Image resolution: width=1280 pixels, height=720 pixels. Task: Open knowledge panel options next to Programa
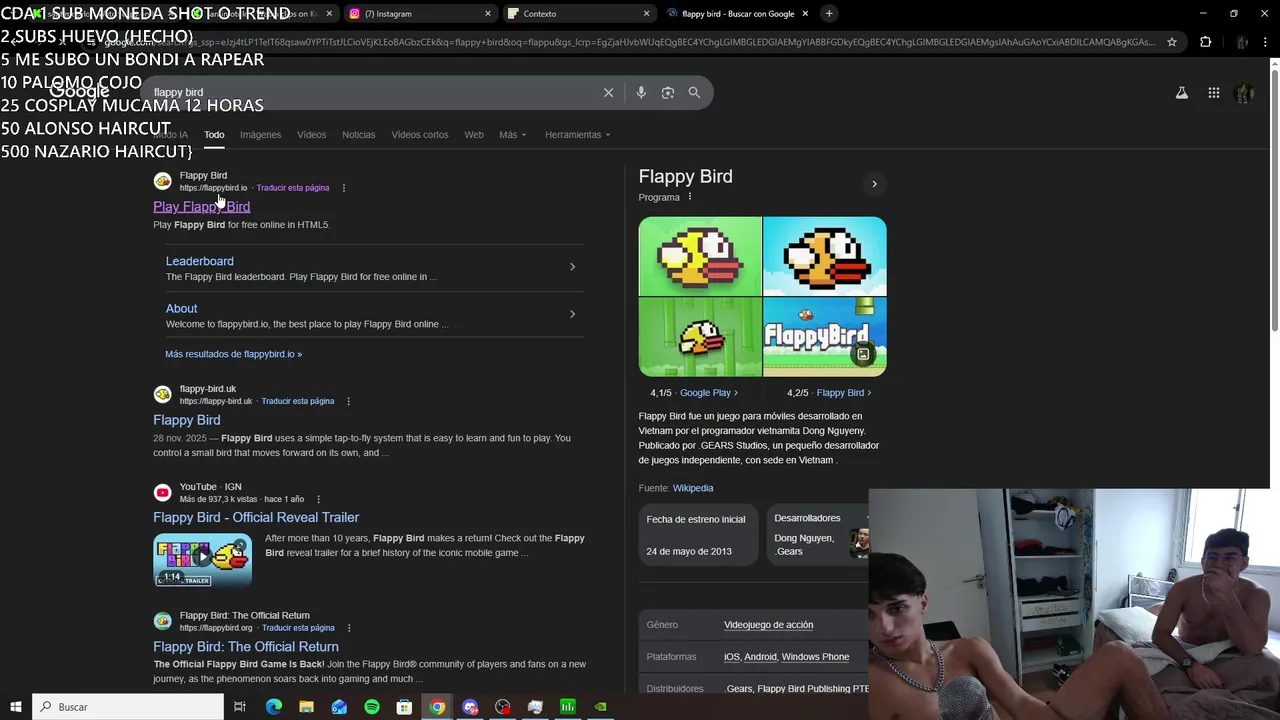(689, 197)
